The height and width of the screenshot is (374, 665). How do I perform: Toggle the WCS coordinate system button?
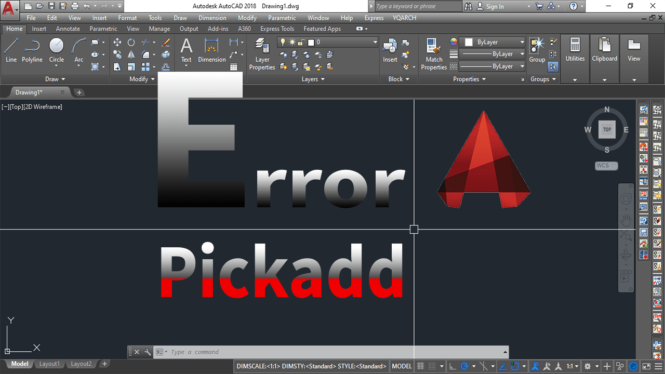pos(606,166)
